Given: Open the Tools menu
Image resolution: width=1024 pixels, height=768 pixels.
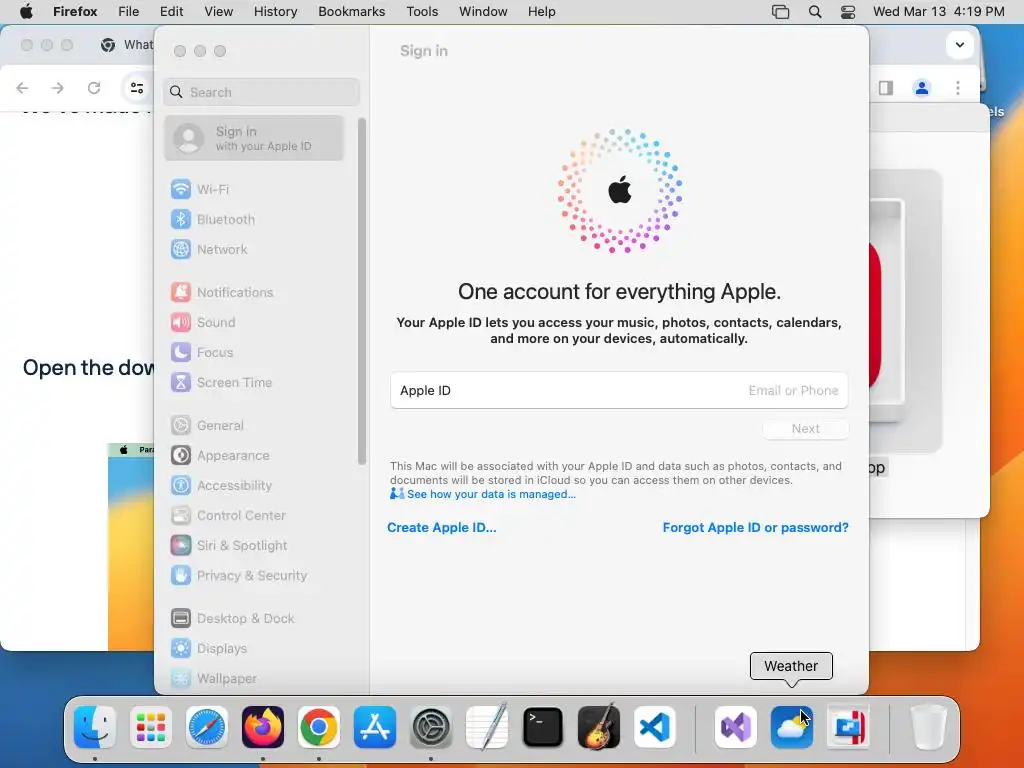Looking at the screenshot, I should pyautogui.click(x=422, y=12).
